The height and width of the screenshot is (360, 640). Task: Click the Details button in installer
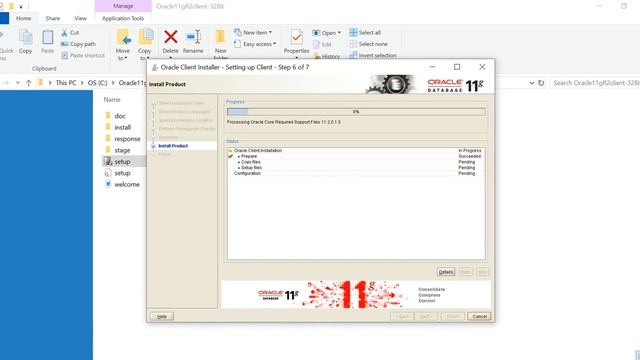pos(446,272)
